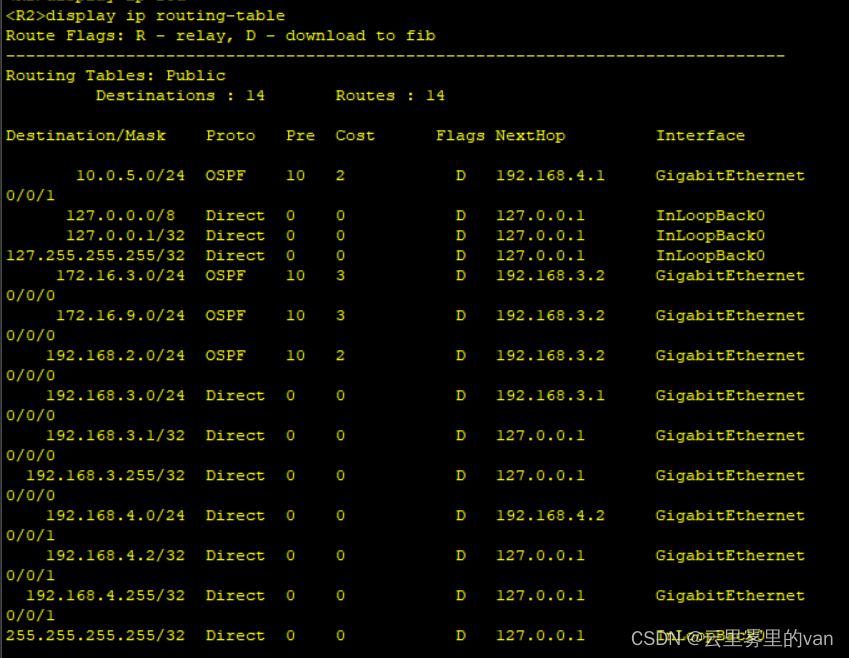This screenshot has width=849, height=658.
Task: Click the 'Proto' column header
Action: pyautogui.click(x=230, y=135)
